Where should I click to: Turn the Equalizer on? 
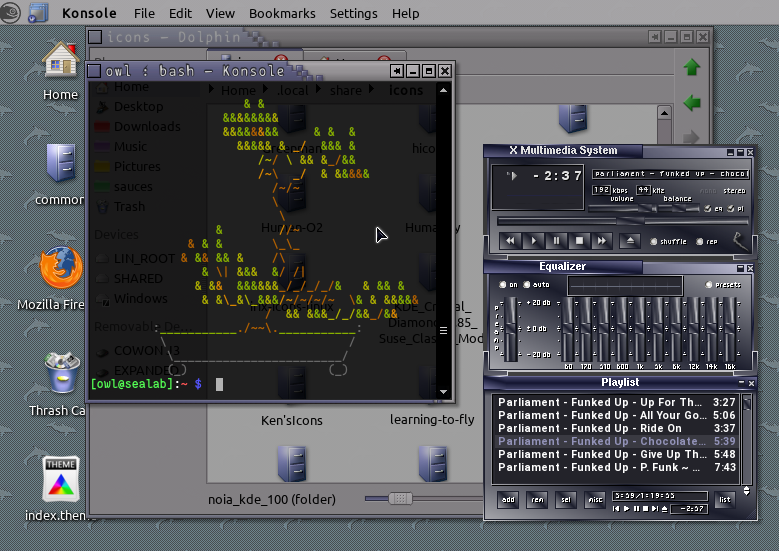tap(508, 285)
